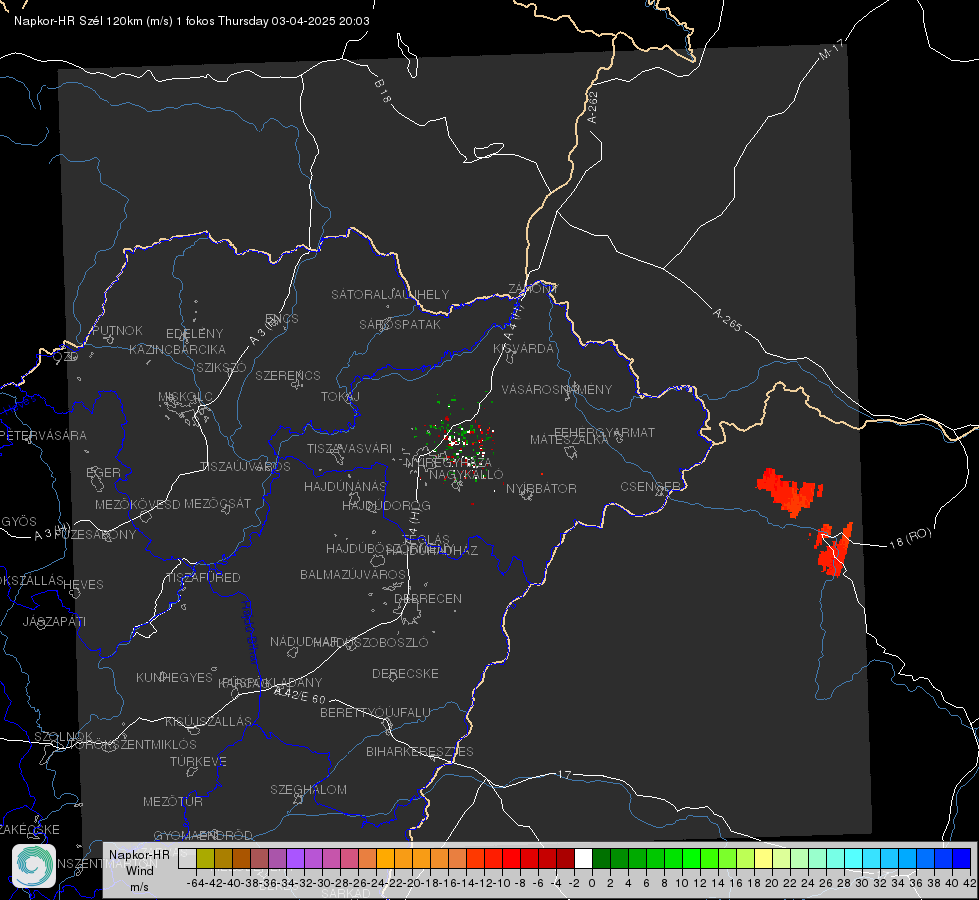
Task: Select the VÁSÁROSNAMÉNY label
Action: point(557,389)
